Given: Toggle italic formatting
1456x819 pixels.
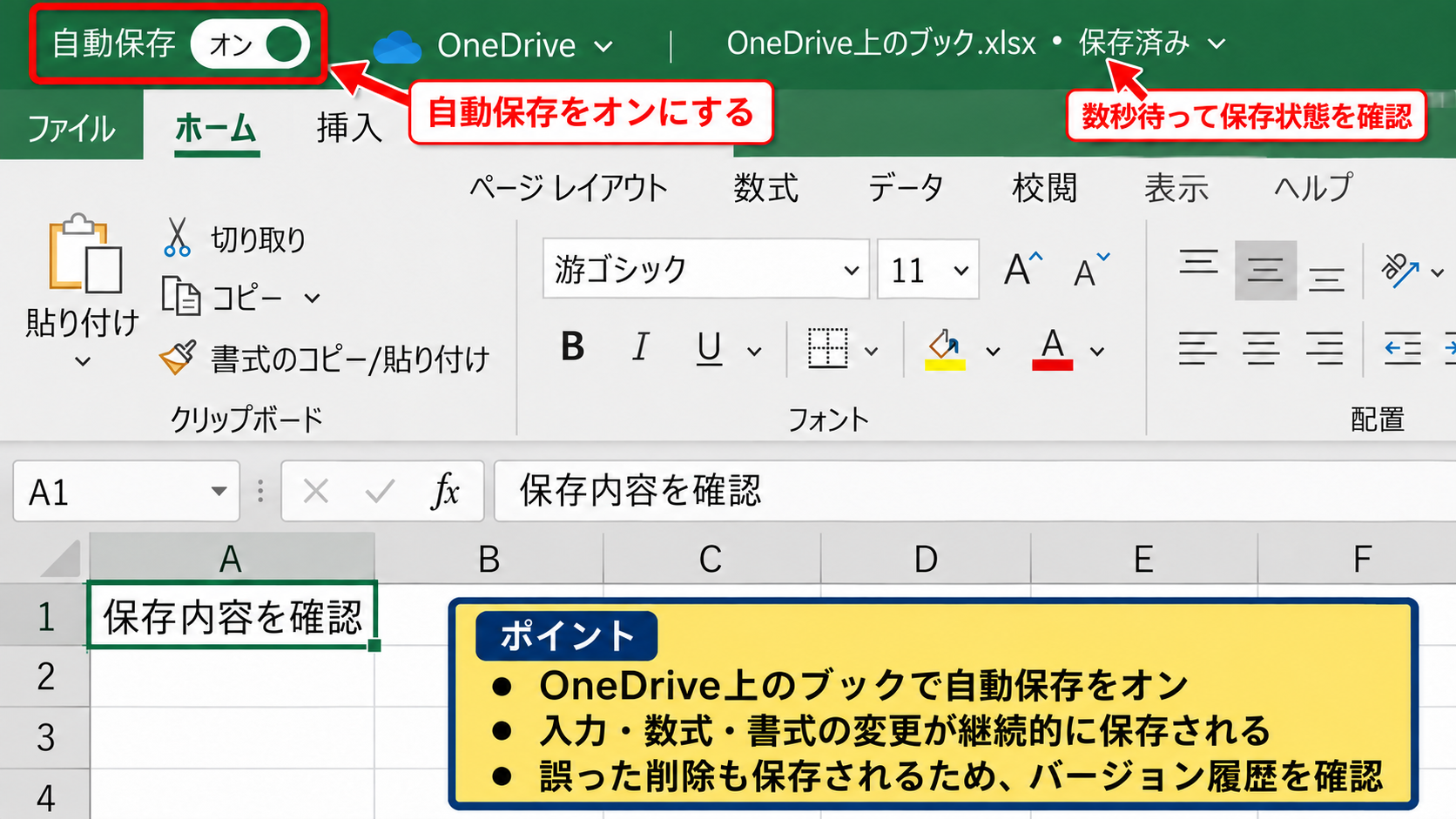Looking at the screenshot, I should click(x=640, y=347).
